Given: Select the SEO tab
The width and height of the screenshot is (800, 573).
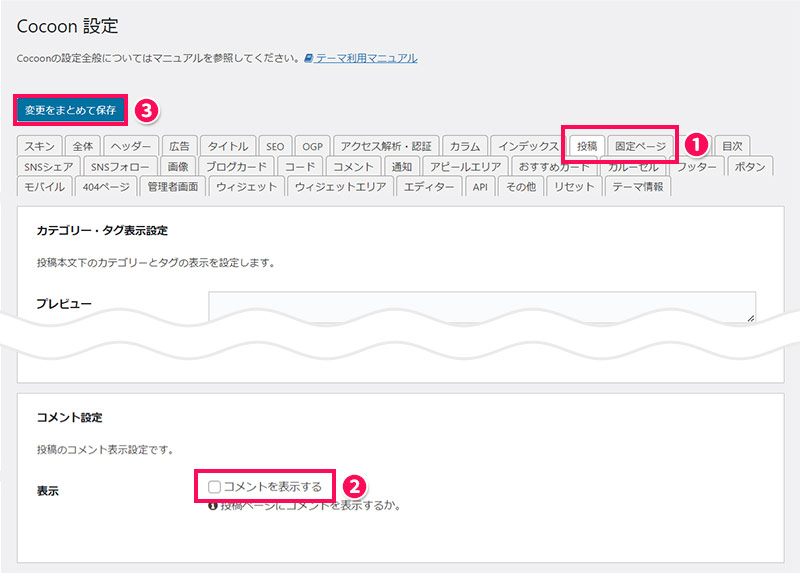Looking at the screenshot, I should click(275, 146).
